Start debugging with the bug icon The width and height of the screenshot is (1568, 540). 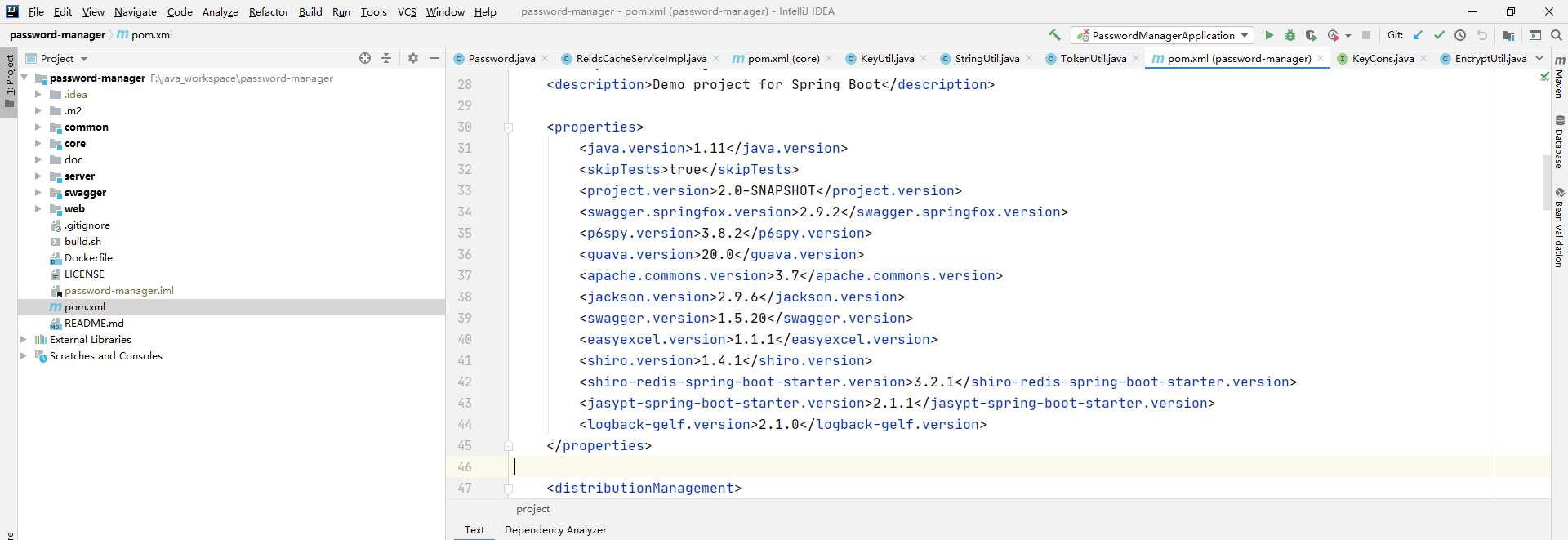[1290, 35]
